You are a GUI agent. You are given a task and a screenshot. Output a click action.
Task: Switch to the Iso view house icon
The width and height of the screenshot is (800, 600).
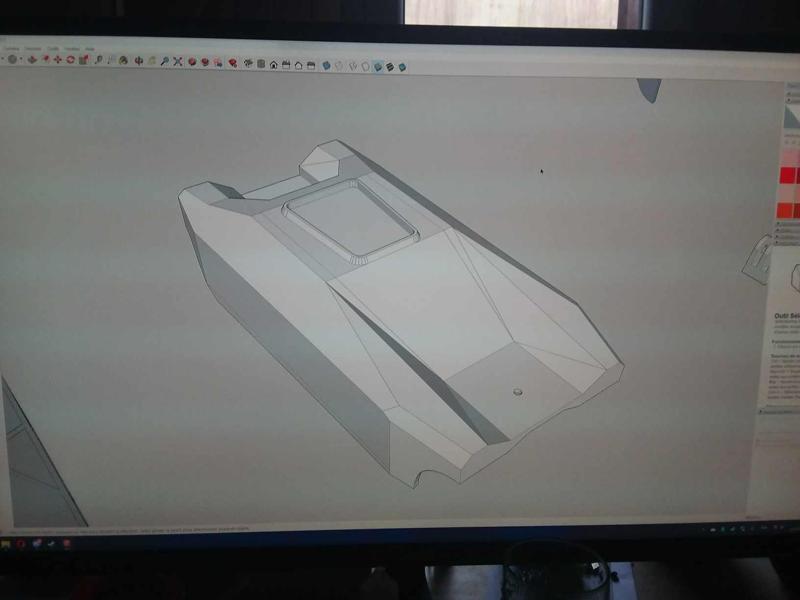[x=248, y=63]
